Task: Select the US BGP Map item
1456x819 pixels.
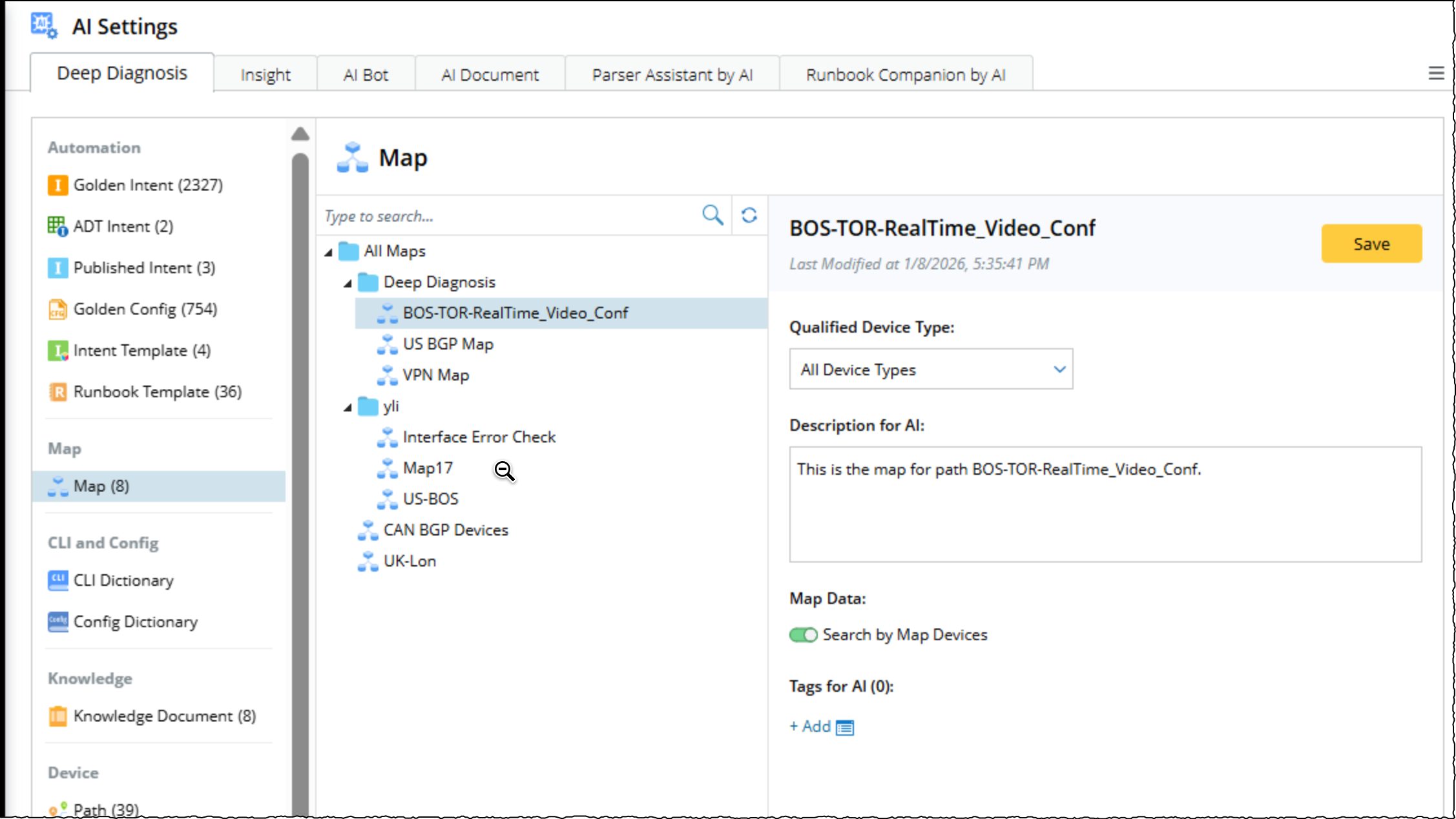Action: tap(448, 344)
